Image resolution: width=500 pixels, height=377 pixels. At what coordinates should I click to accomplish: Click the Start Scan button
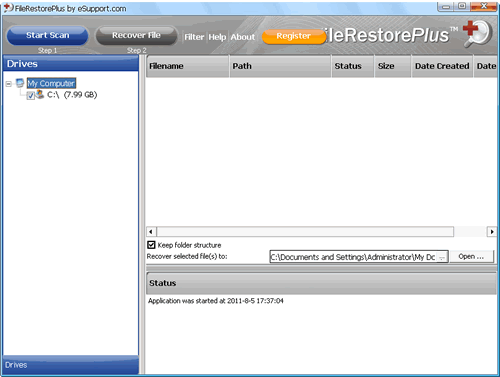click(47, 36)
